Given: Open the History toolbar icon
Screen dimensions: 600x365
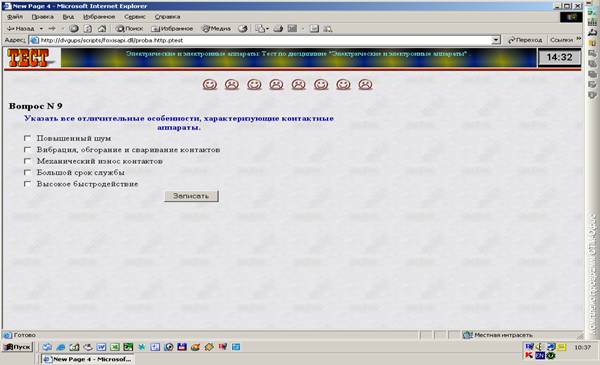Looking at the screenshot, I should (243, 29).
